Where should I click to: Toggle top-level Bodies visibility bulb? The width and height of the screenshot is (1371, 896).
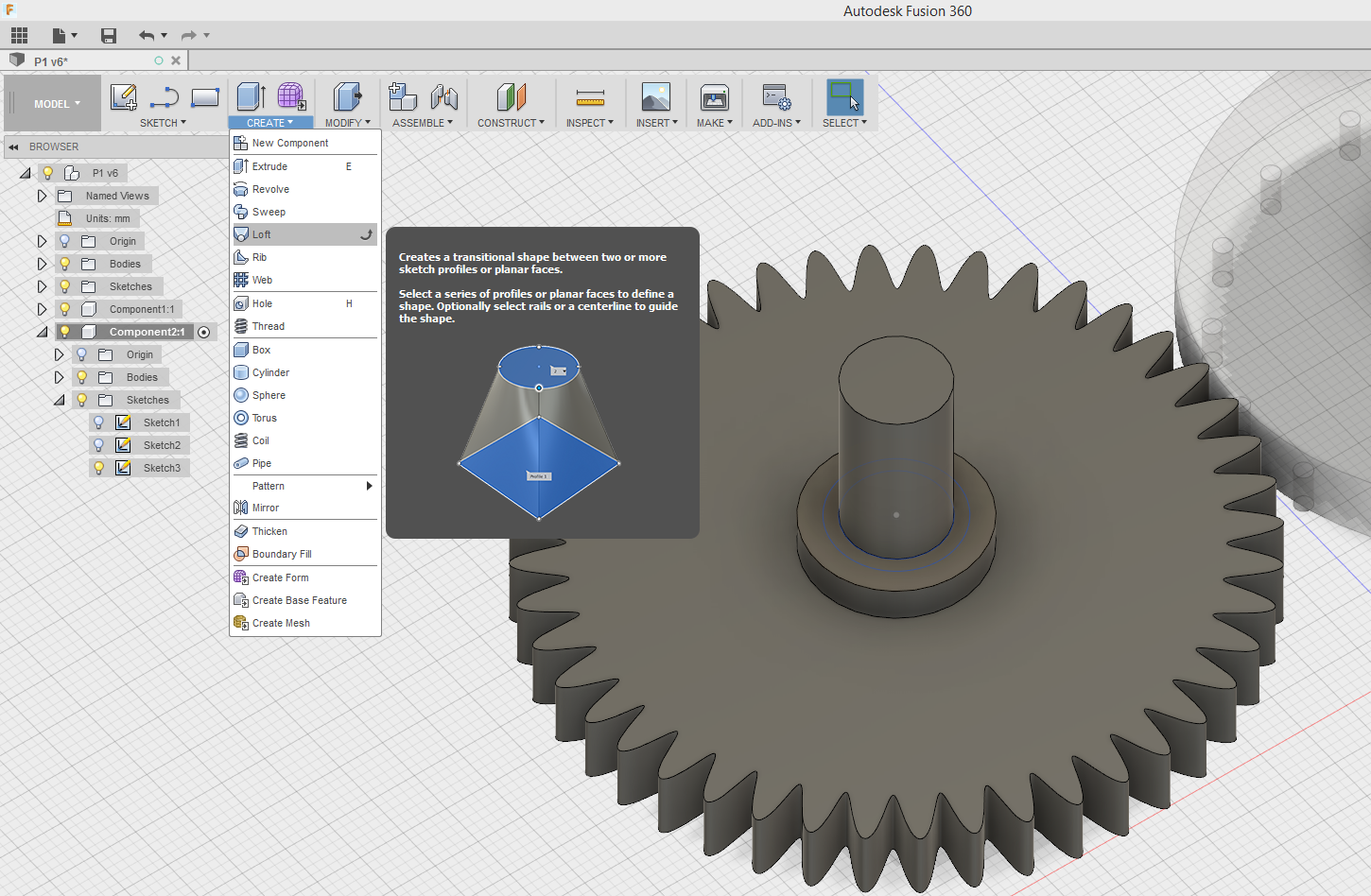[65, 264]
